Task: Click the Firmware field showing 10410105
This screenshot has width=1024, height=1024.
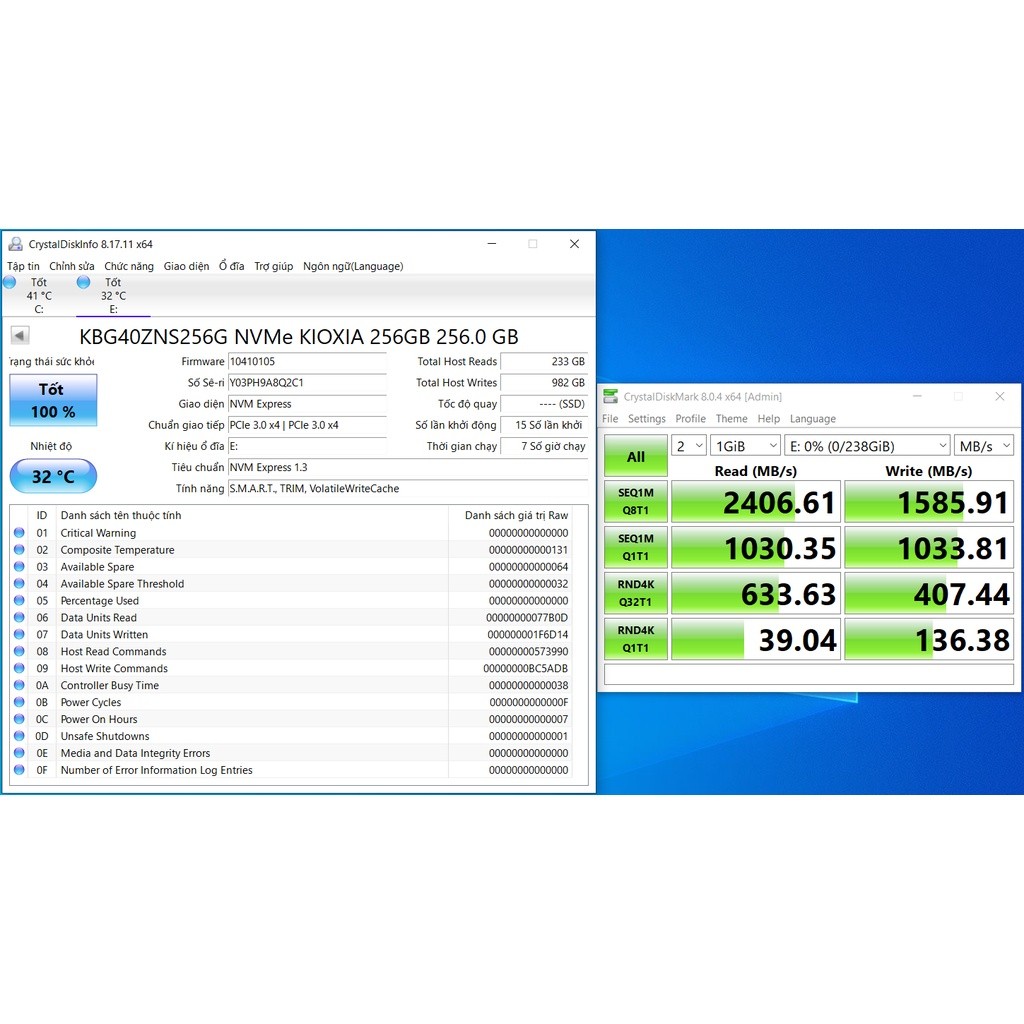Action: point(307,362)
